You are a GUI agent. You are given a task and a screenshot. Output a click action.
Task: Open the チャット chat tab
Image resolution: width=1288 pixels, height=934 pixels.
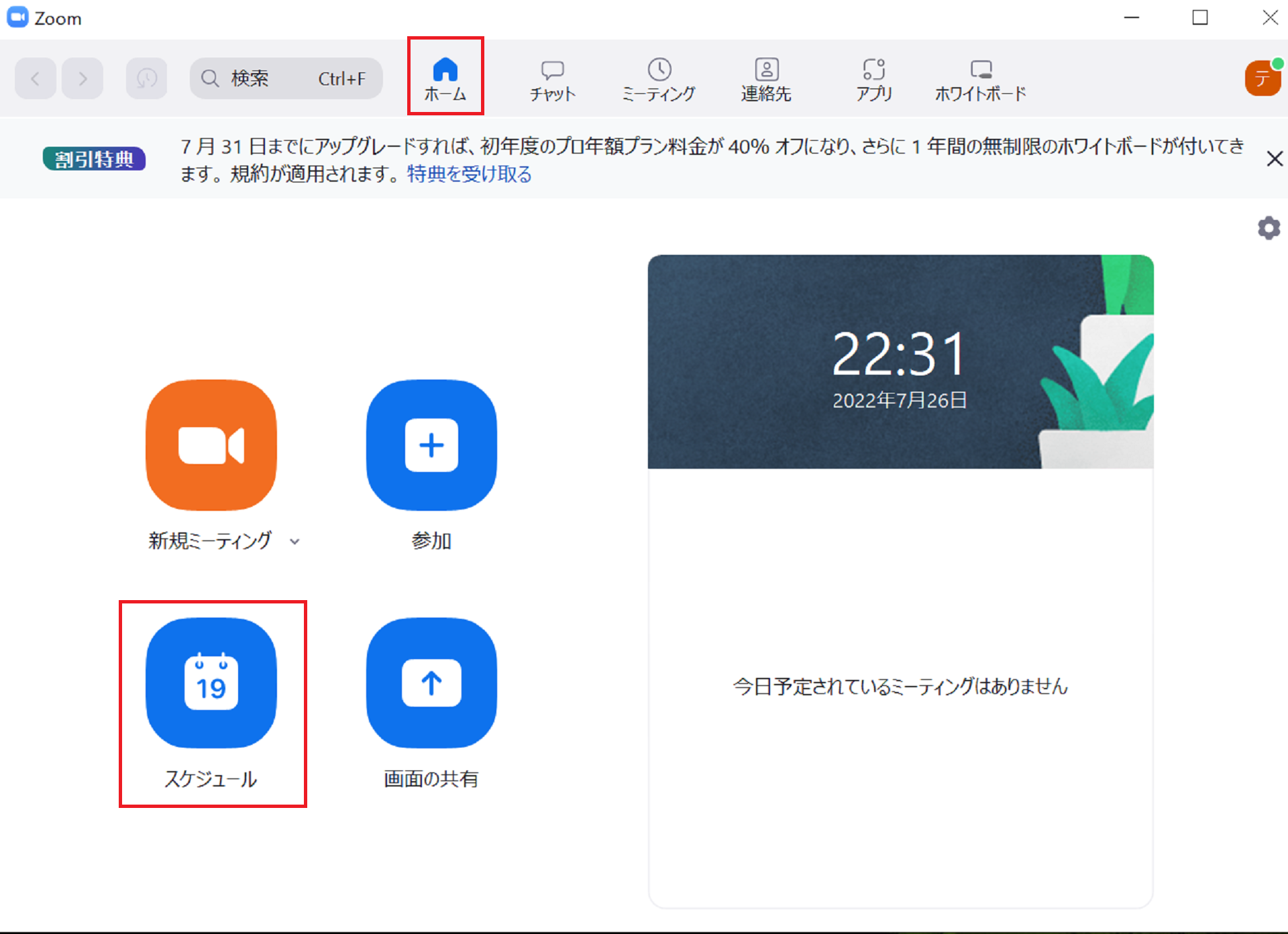(x=552, y=80)
